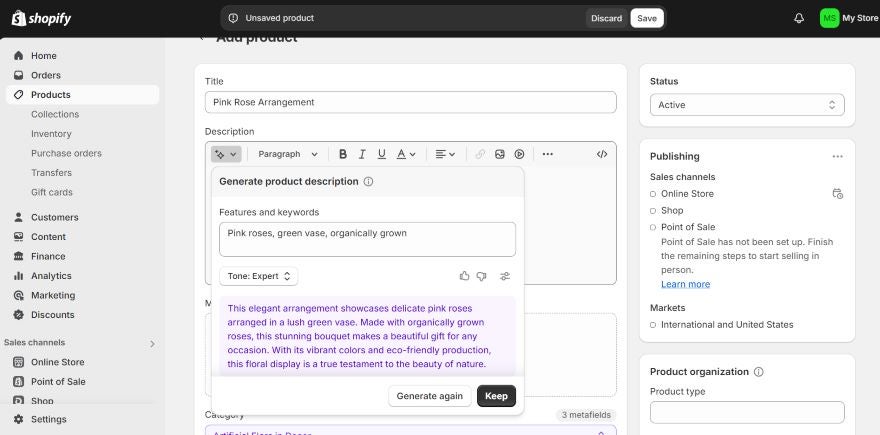This screenshot has width=880, height=435.
Task: Discard the unsaved product
Action: [607, 18]
